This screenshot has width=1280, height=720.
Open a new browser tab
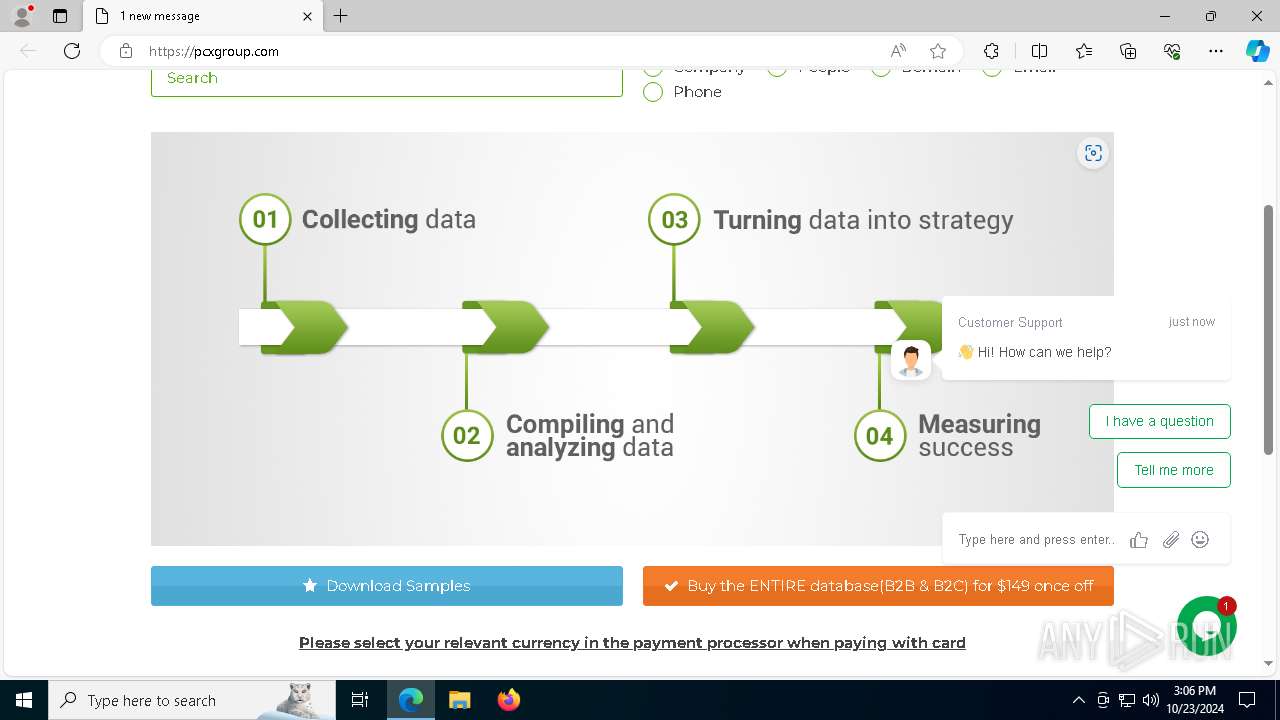pos(341,16)
